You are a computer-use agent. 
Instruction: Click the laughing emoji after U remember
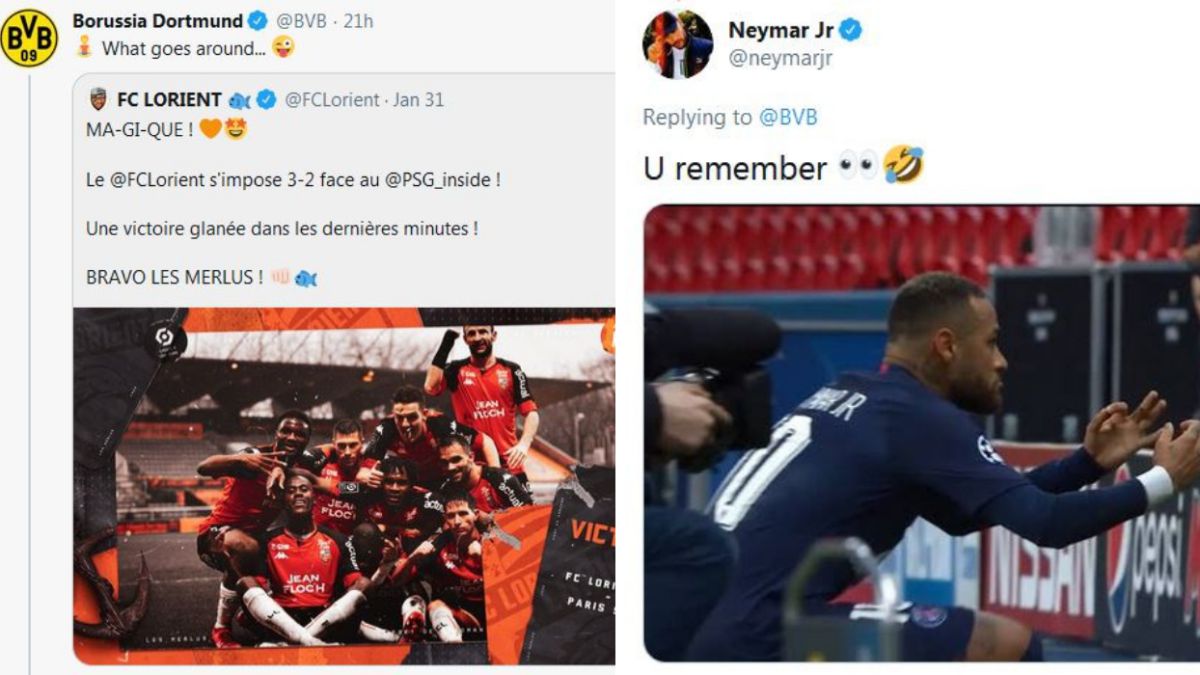pos(903,166)
